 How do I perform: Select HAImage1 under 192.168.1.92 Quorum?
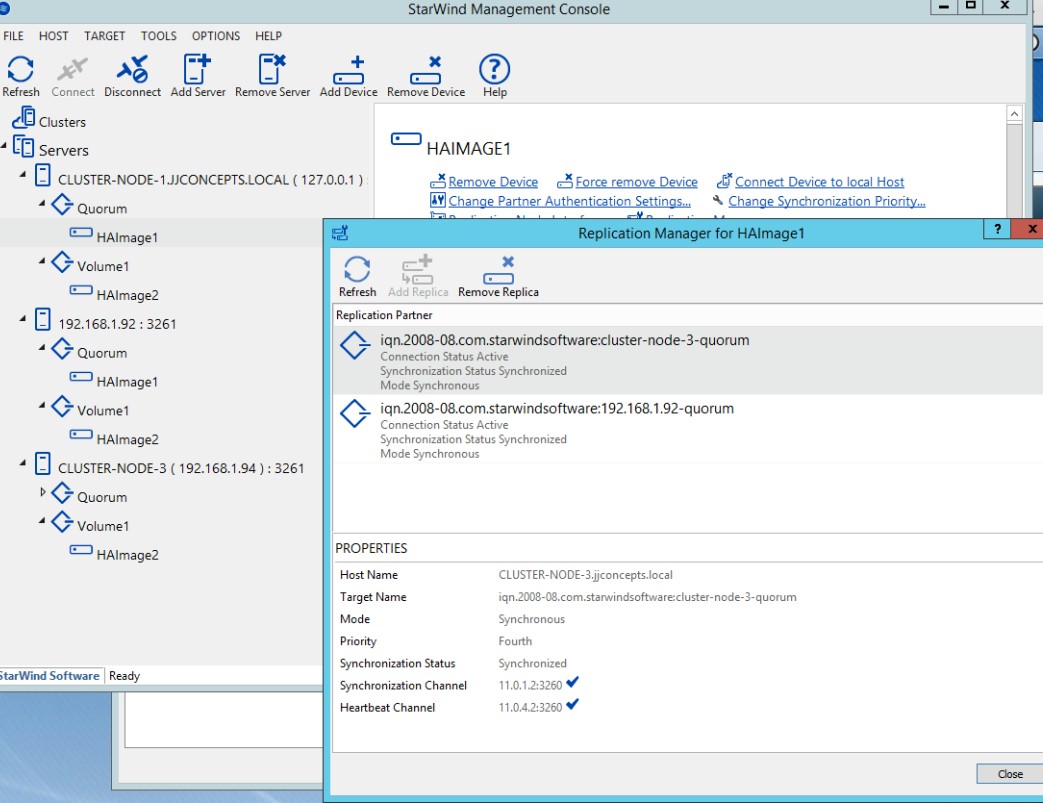coord(127,382)
